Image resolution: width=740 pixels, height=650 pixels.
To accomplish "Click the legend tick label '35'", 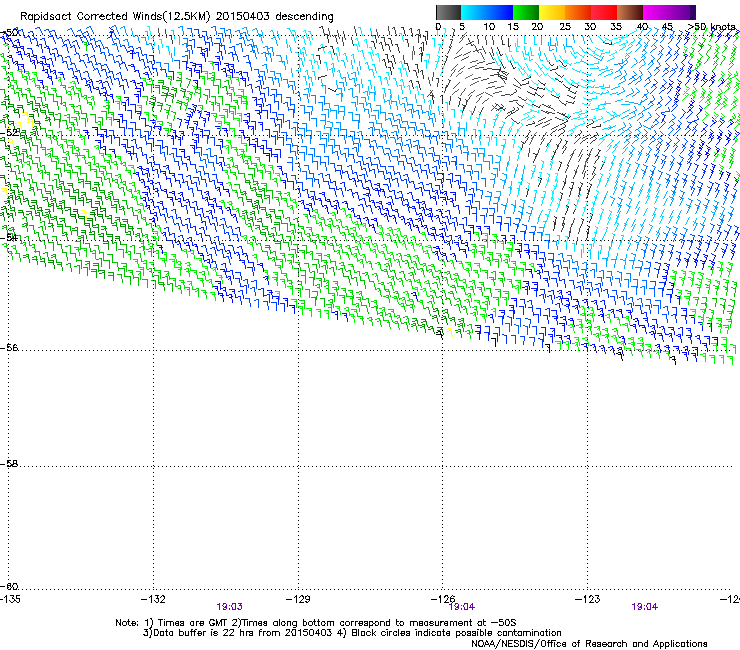I will point(616,27).
